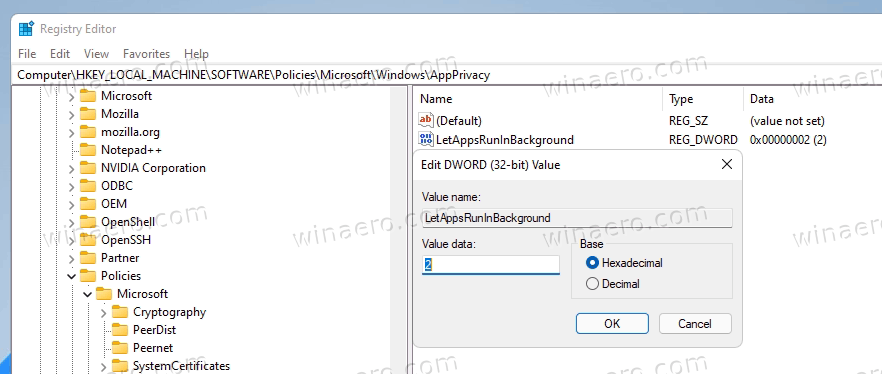Select the Hexadecimal base radio button
The height and width of the screenshot is (374, 882).
(592, 263)
